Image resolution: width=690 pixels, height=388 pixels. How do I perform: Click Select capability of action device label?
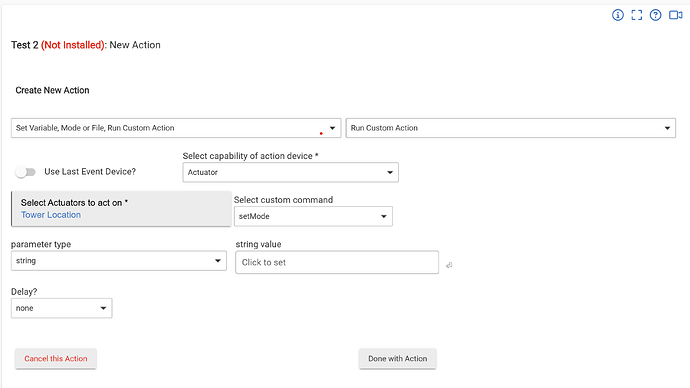[x=250, y=156]
